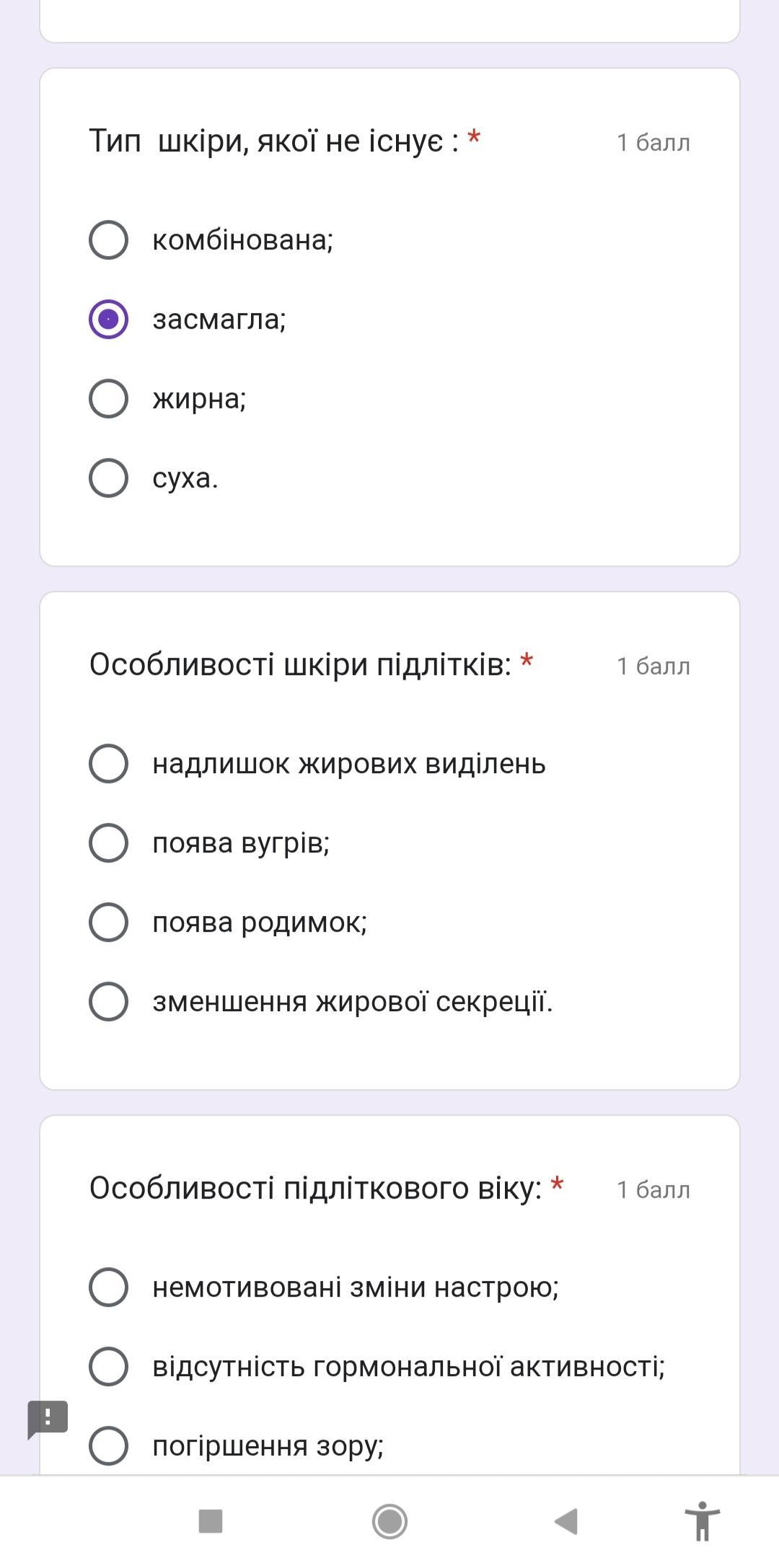This screenshot has height=1568, width=779.
Task: Open the accessibility shortcut icon
Action: click(702, 1520)
